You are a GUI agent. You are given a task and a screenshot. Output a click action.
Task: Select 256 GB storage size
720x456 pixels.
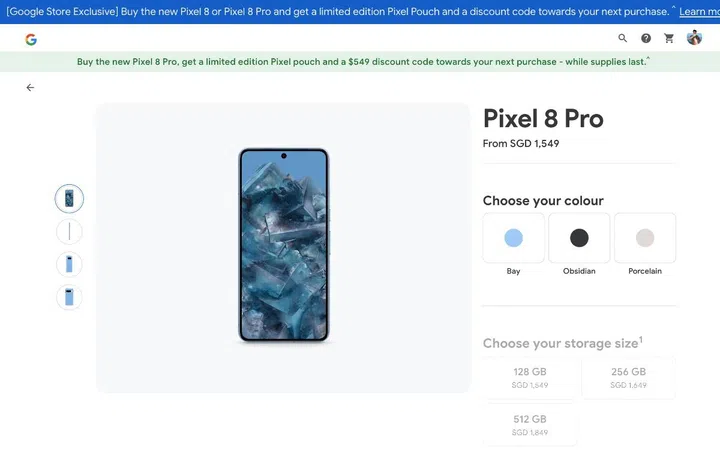[x=628, y=377]
